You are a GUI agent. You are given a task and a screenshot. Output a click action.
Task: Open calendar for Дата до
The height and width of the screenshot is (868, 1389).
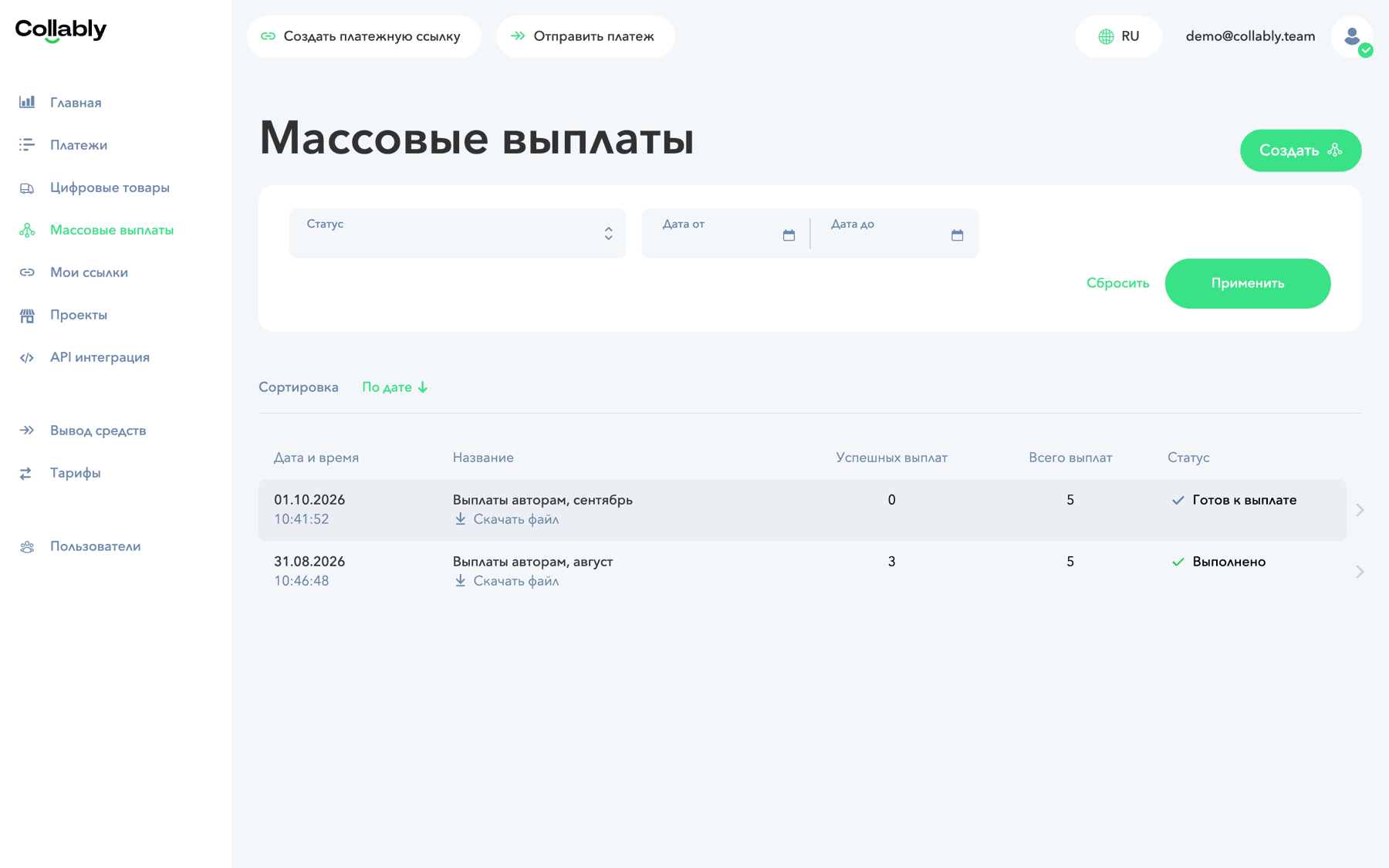tap(957, 235)
